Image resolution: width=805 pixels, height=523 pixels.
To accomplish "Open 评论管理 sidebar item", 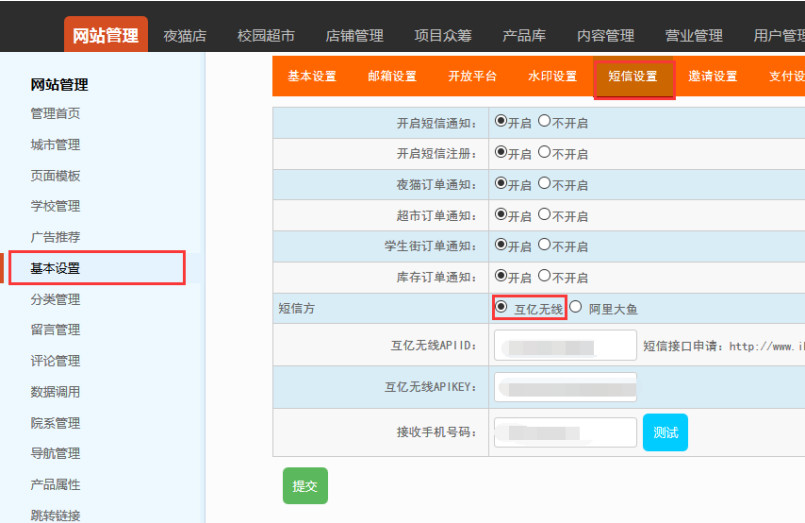I will tap(55, 361).
